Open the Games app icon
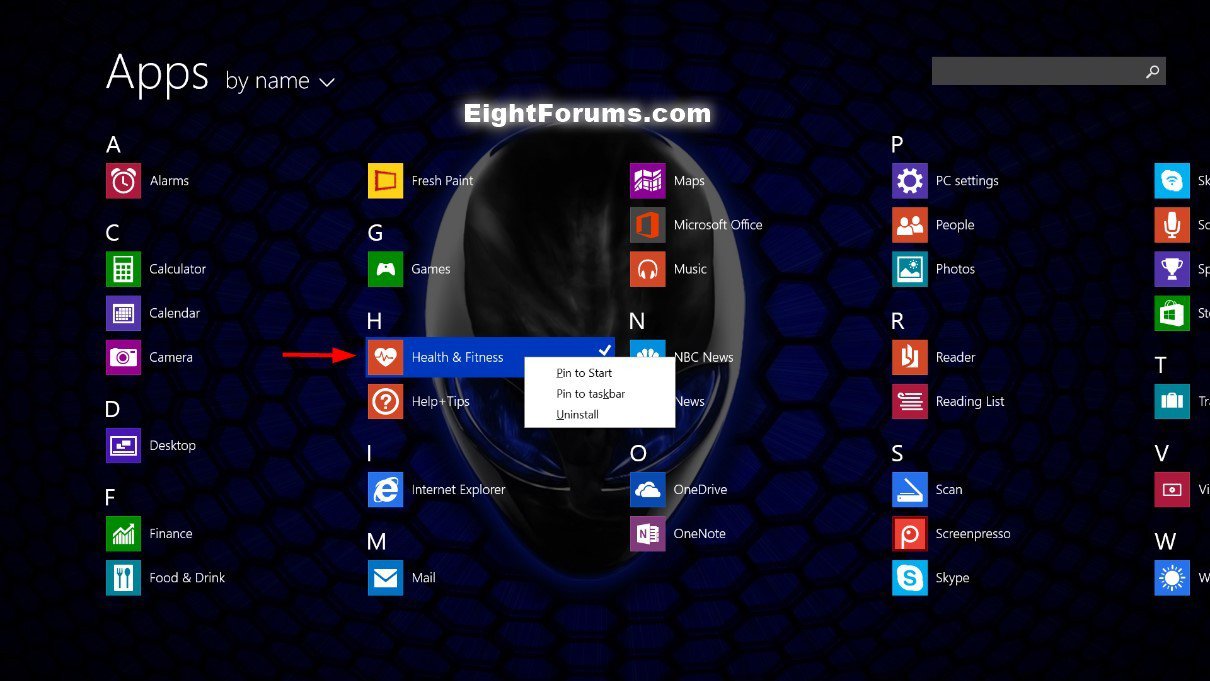 (385, 269)
